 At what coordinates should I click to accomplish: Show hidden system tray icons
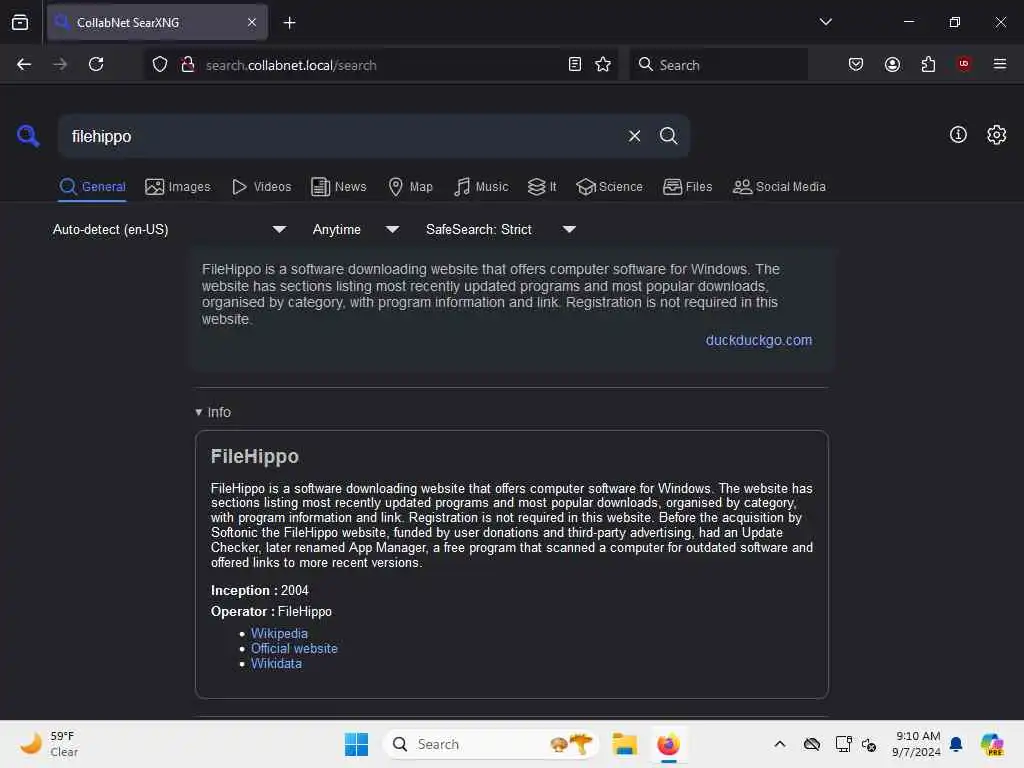tap(780, 744)
